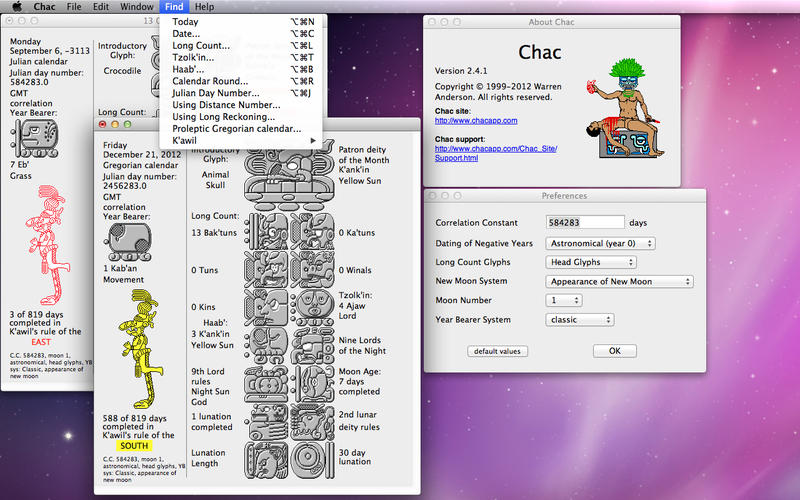Open Dating of Negative Years dropdown

[x=600, y=243]
